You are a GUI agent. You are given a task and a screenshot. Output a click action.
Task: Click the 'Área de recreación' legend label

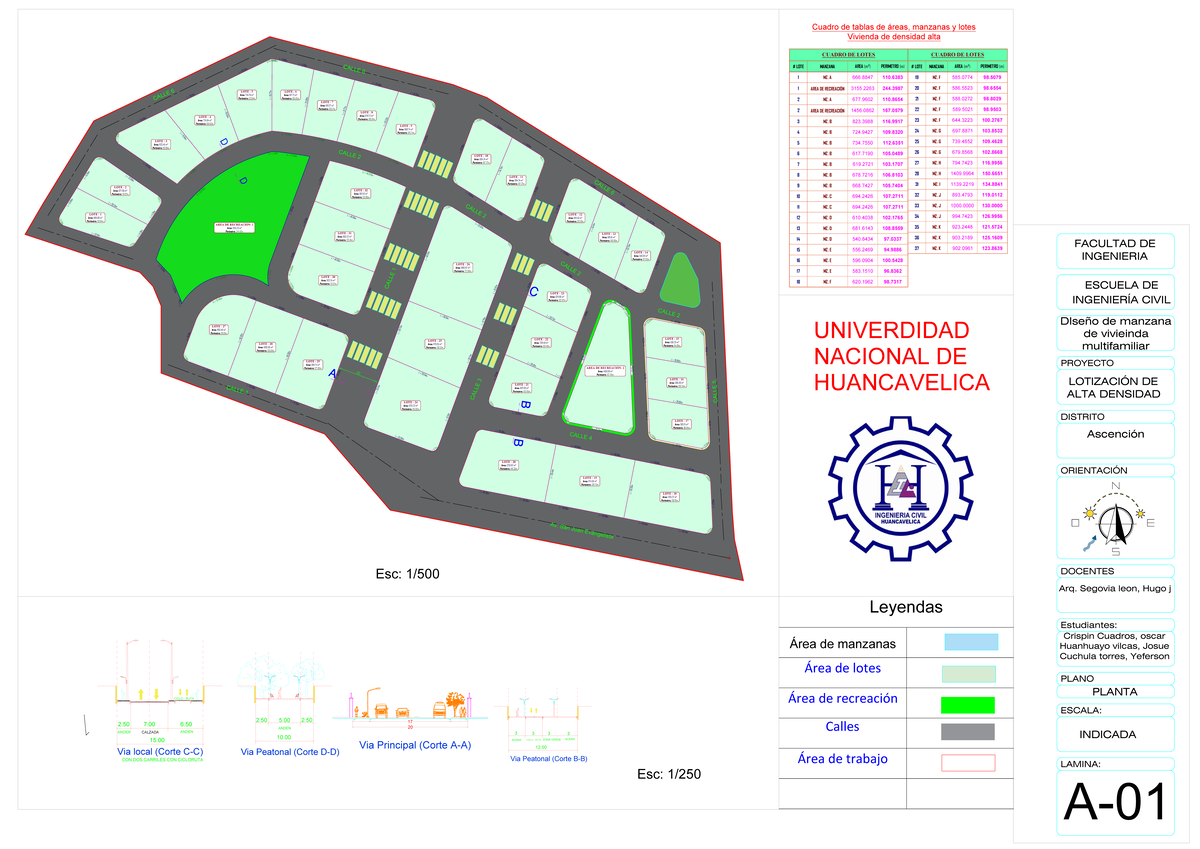[842, 698]
